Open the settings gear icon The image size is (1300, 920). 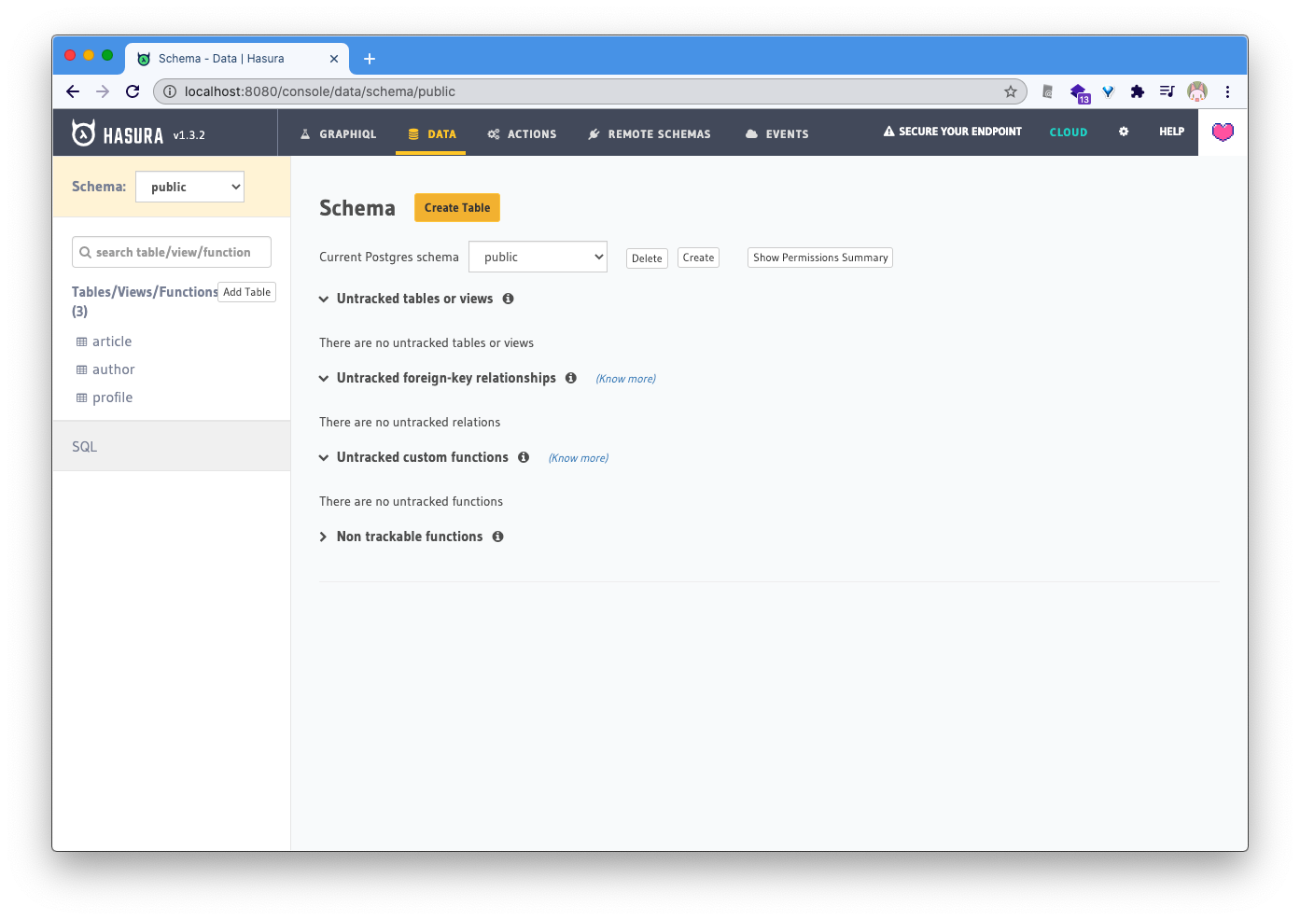point(1124,132)
